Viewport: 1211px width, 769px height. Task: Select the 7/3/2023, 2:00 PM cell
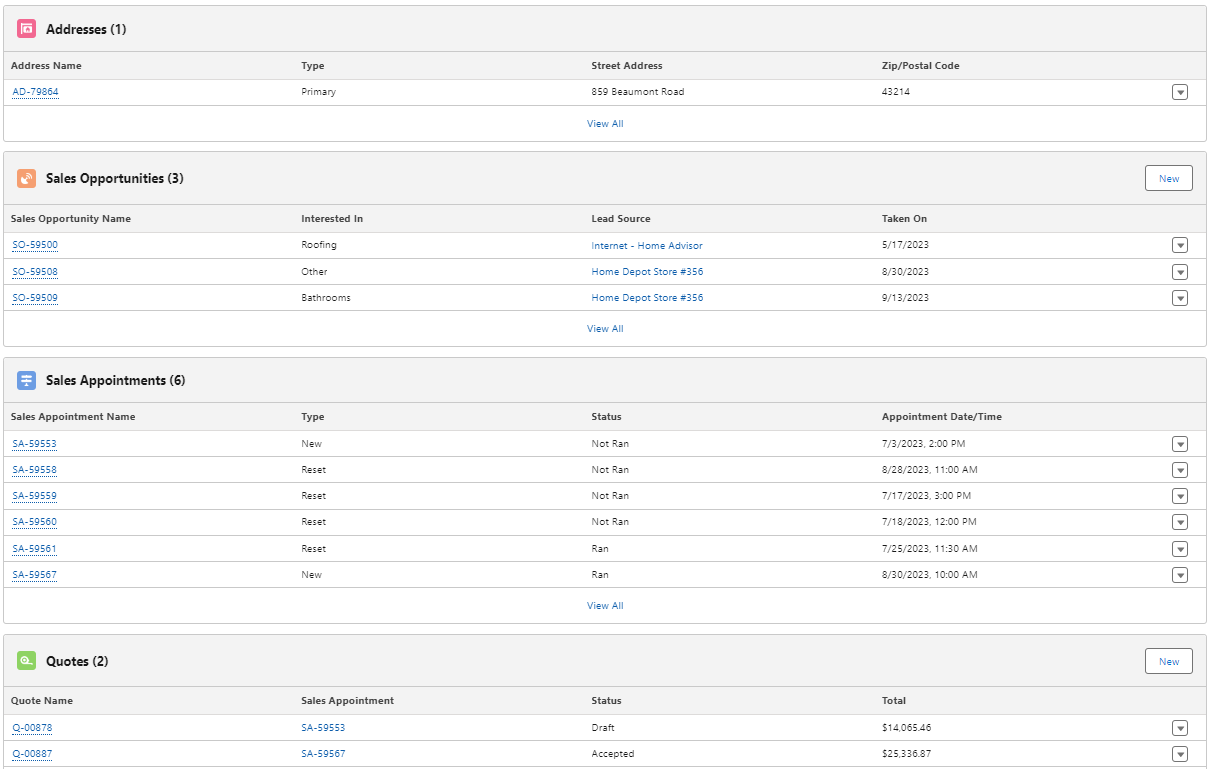(x=924, y=443)
